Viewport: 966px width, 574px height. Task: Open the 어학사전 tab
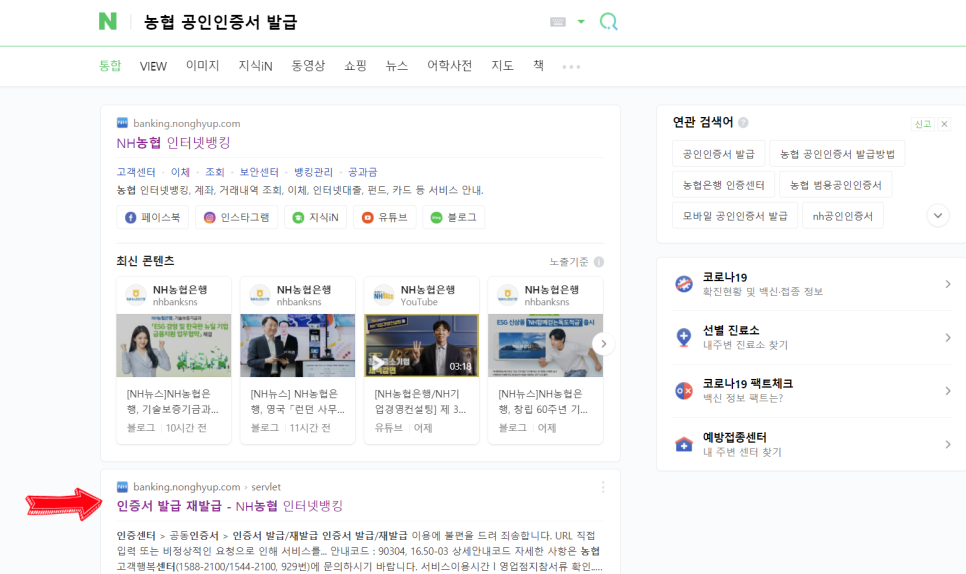(x=450, y=65)
